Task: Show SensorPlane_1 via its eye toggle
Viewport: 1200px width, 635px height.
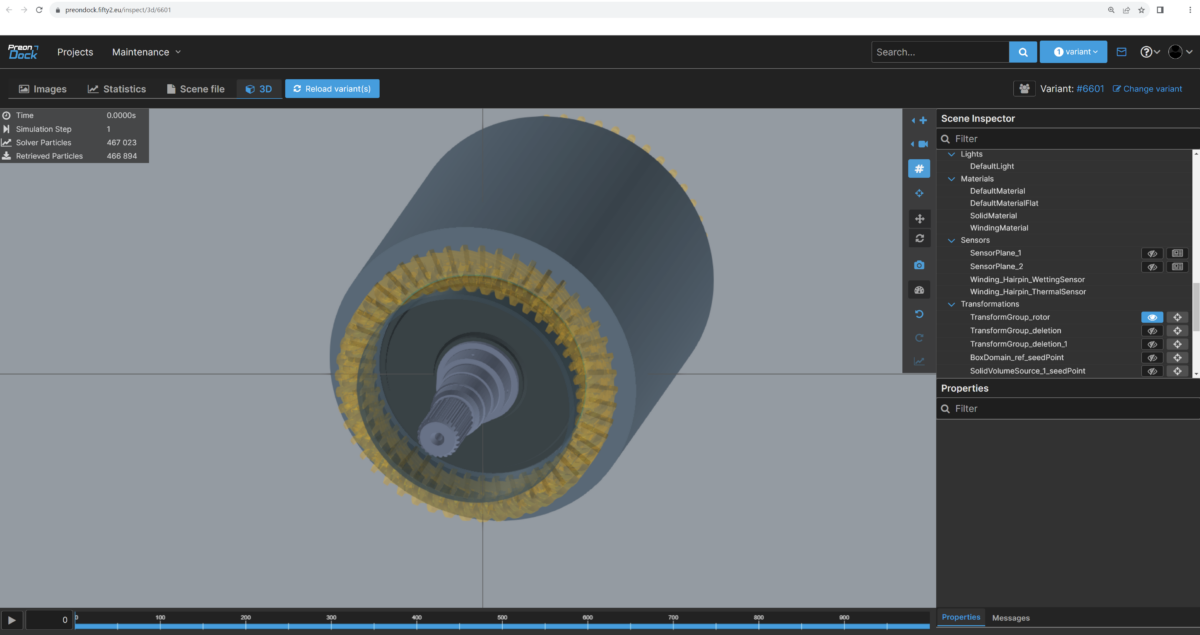Action: coord(1152,254)
